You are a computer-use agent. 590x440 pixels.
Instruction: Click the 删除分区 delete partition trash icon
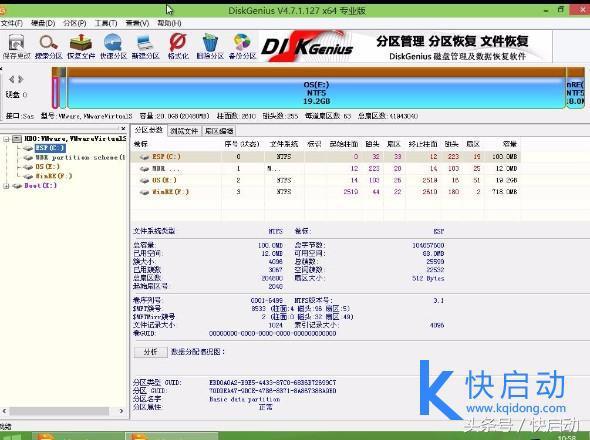tap(210, 46)
